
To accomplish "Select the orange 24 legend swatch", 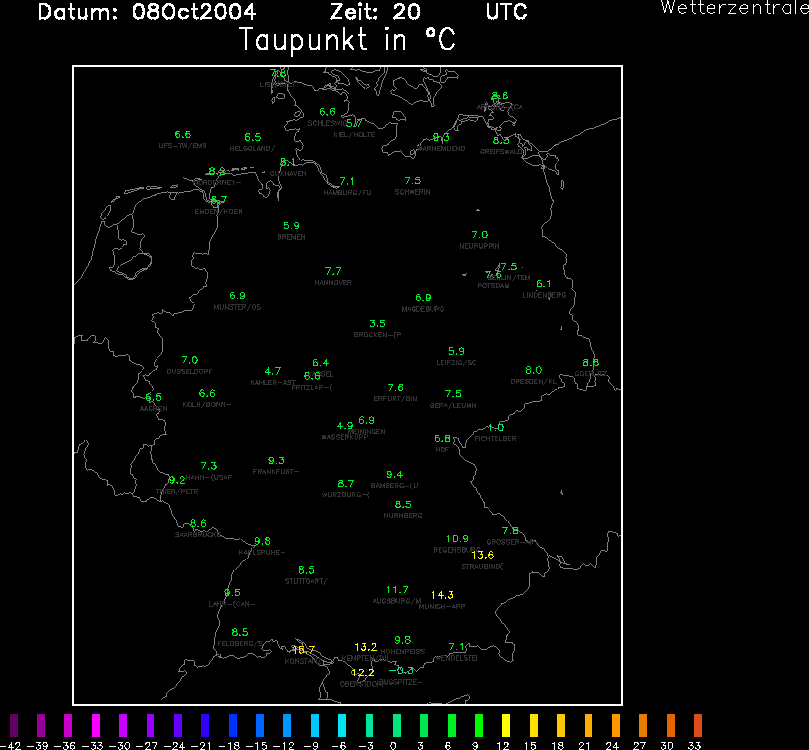I will click(616, 725).
